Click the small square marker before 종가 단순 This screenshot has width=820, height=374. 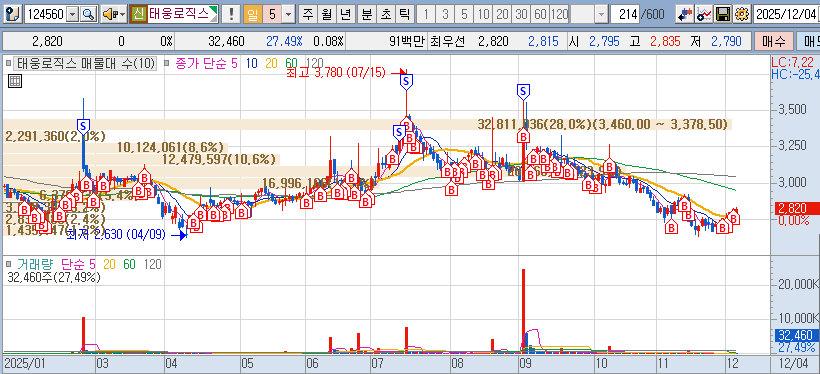click(x=167, y=64)
